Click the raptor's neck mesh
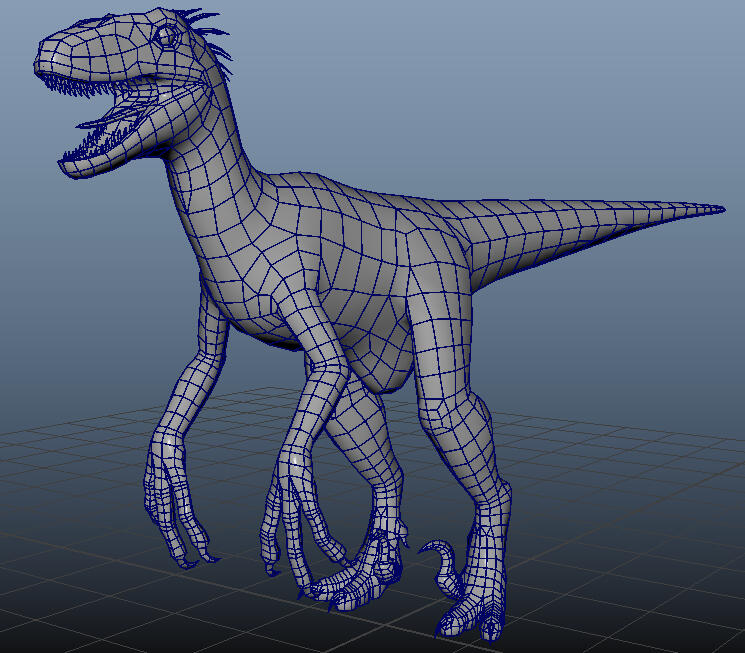 point(211,143)
